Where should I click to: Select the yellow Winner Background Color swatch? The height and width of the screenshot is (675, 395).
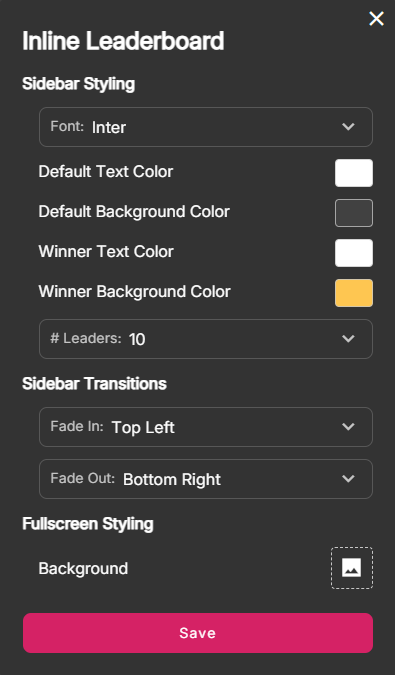point(354,293)
